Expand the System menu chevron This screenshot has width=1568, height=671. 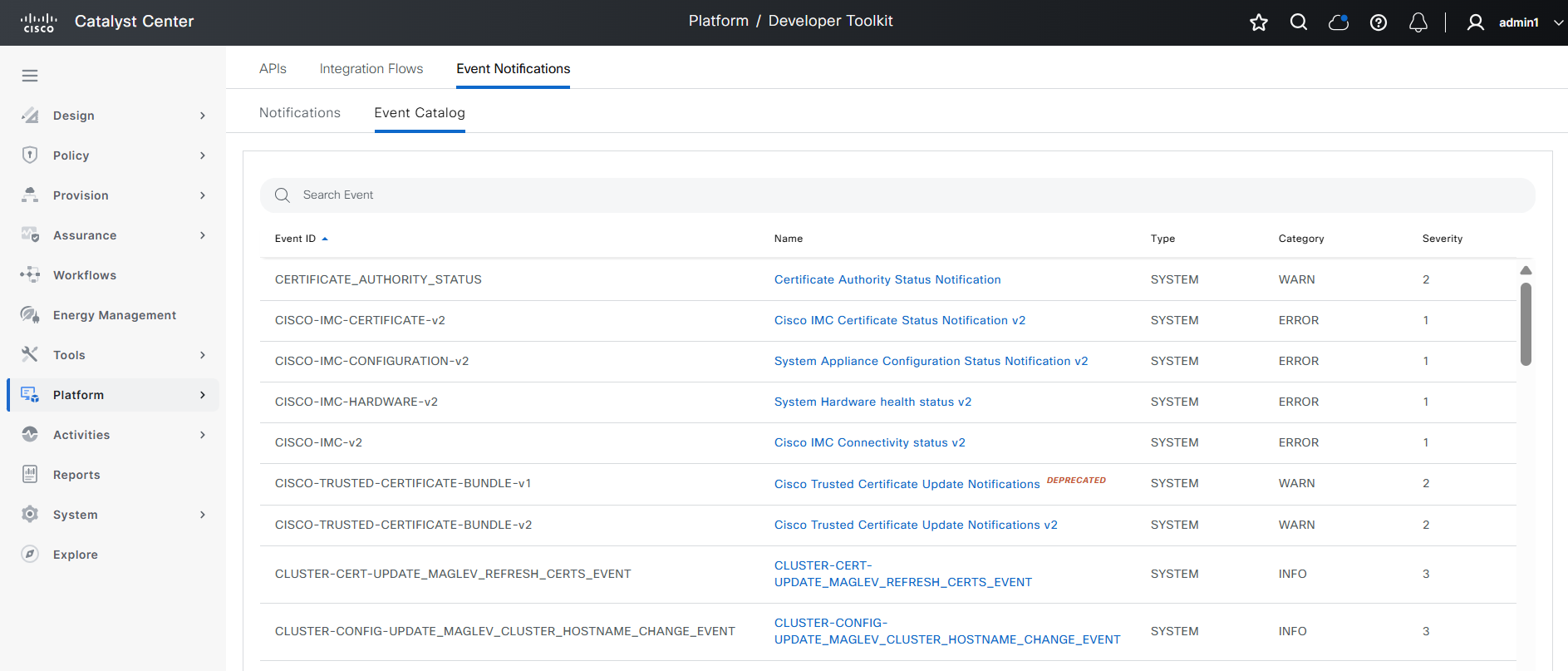[x=202, y=515]
